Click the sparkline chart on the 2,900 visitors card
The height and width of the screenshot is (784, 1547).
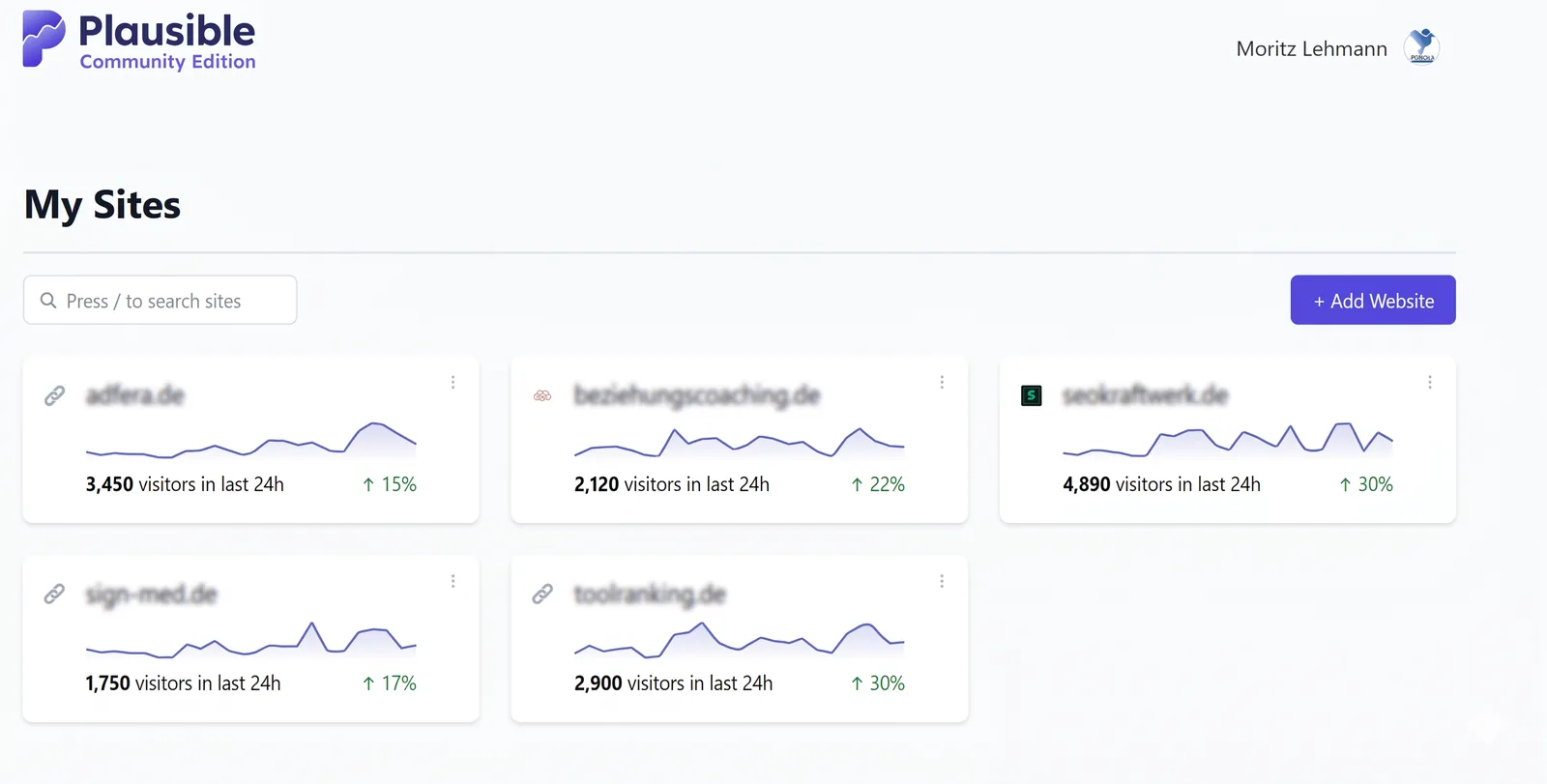click(740, 640)
